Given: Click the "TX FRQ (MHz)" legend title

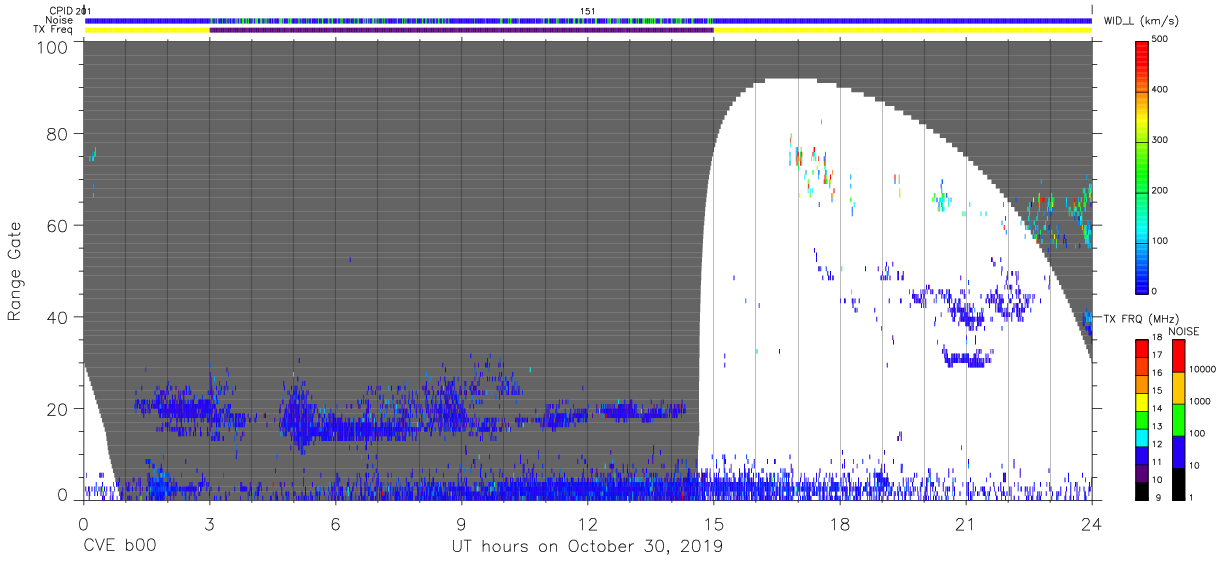Looking at the screenshot, I should [1144, 319].
